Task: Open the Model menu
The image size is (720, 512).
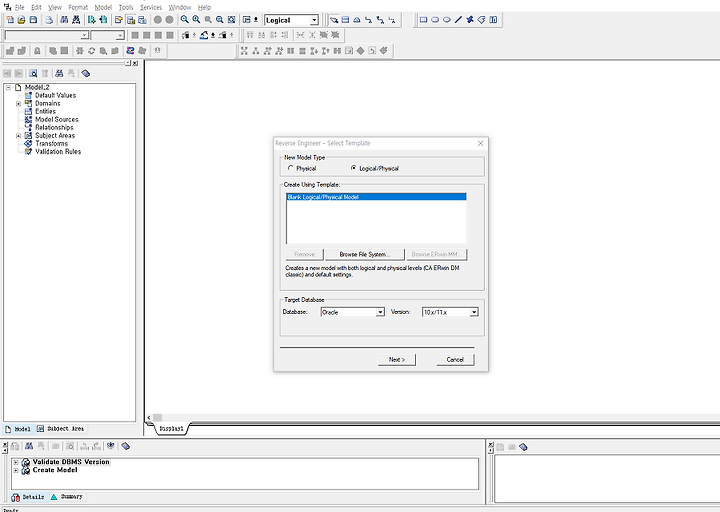Action: (x=103, y=7)
